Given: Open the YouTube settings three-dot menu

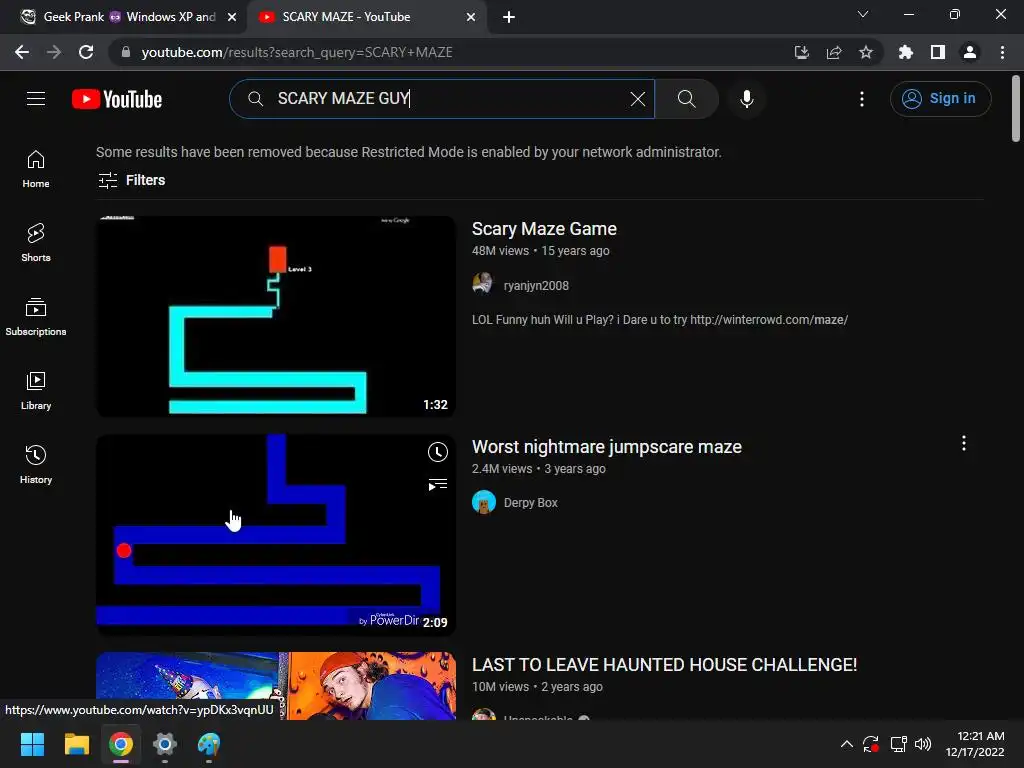Looking at the screenshot, I should tap(861, 99).
